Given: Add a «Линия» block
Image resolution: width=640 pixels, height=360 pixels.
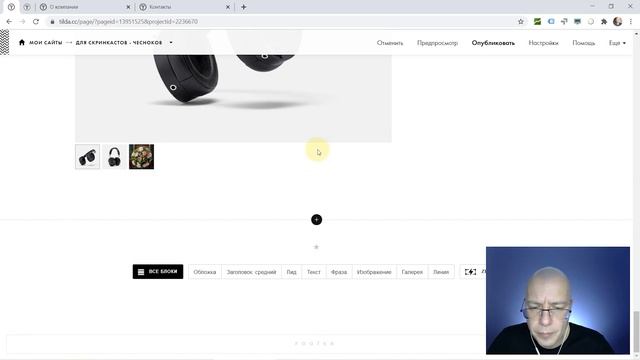Looking at the screenshot, I should 441,272.
